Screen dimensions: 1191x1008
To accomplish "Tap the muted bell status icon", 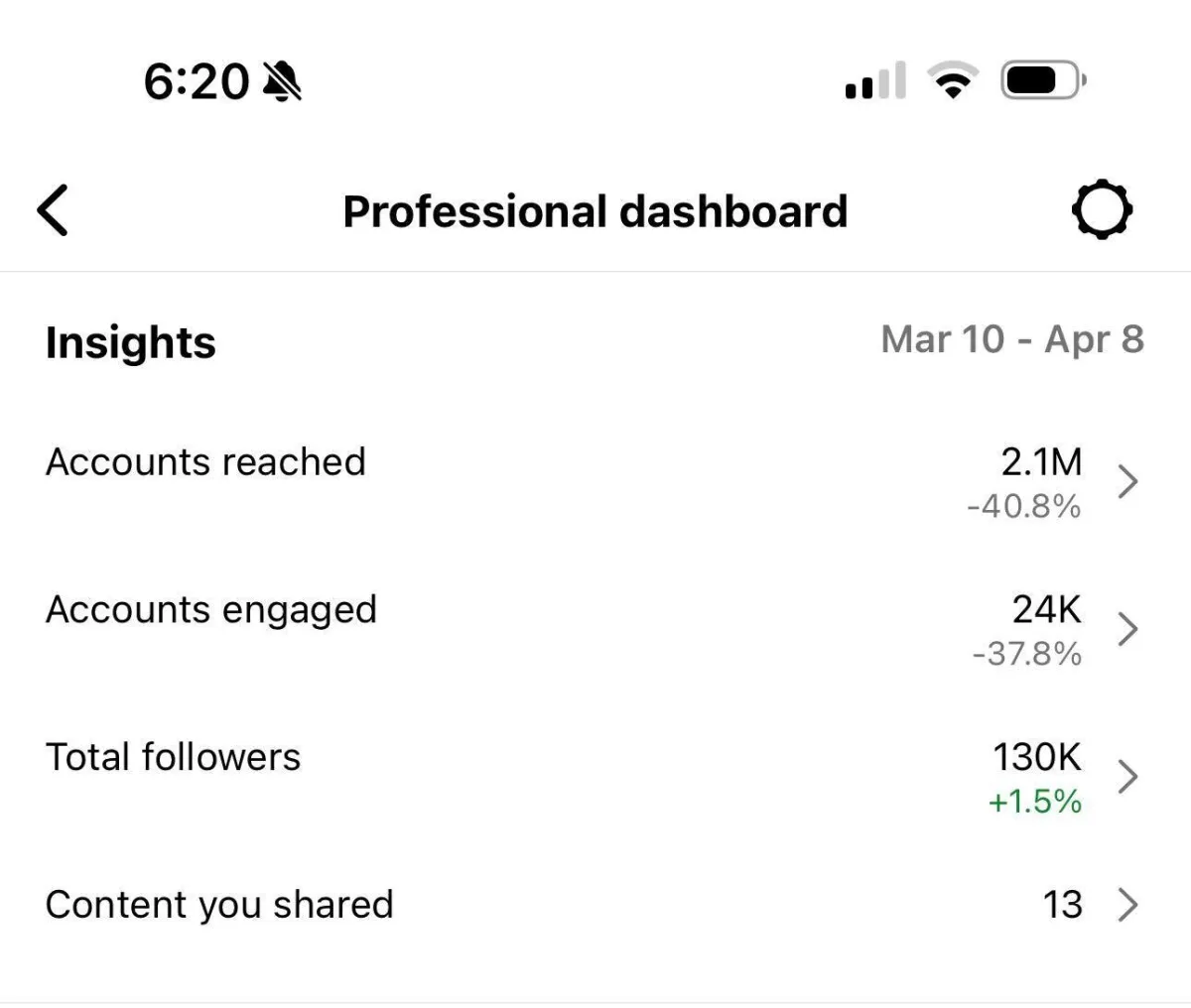I will (282, 81).
